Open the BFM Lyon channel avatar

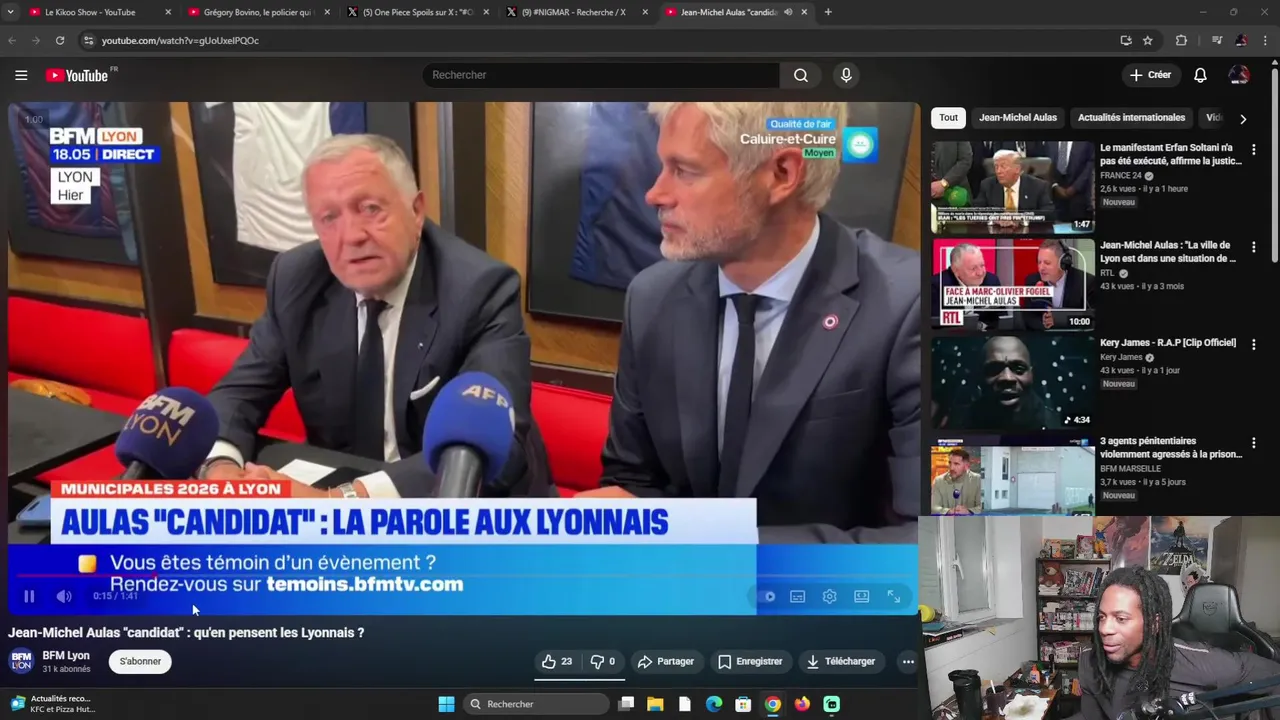coord(21,661)
